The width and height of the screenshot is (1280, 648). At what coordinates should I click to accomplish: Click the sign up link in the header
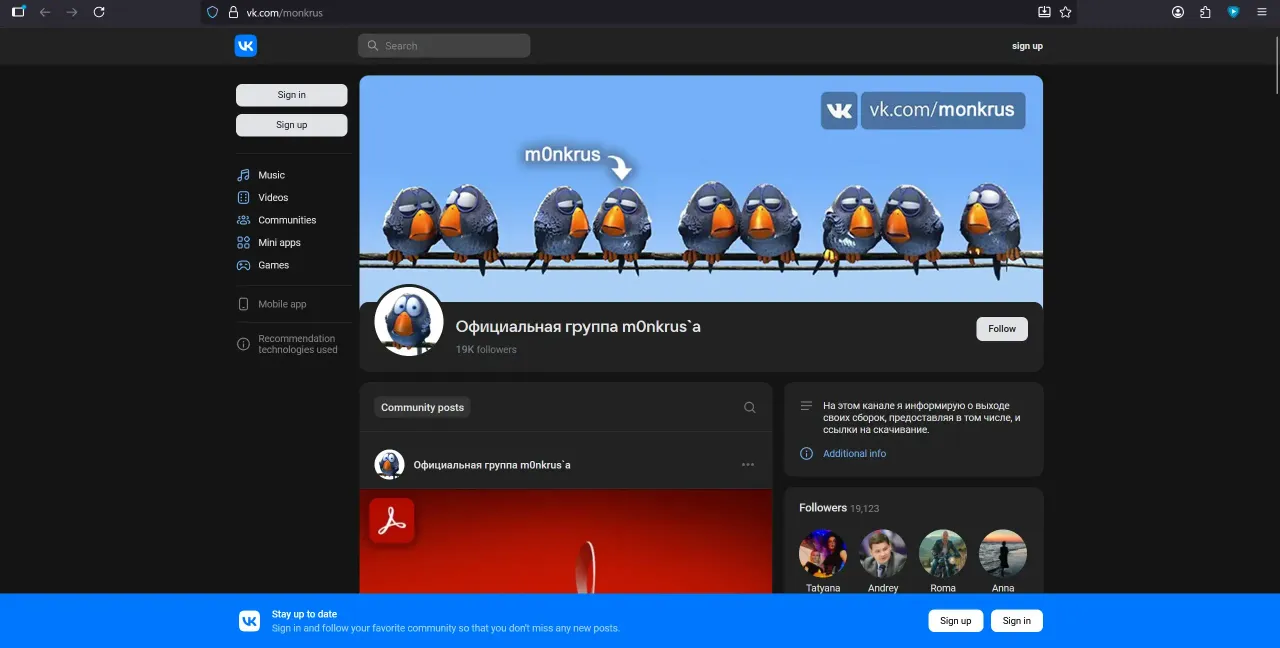click(x=1027, y=46)
